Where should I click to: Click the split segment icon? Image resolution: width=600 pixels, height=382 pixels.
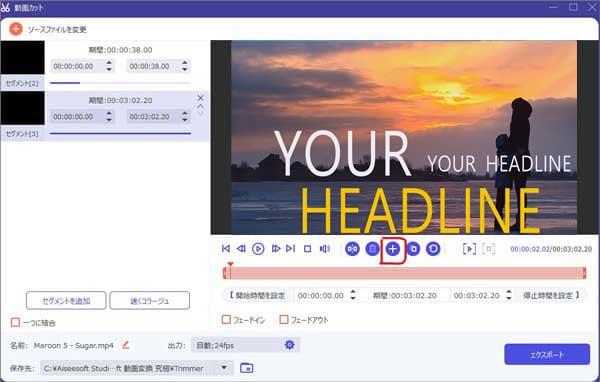click(x=352, y=249)
